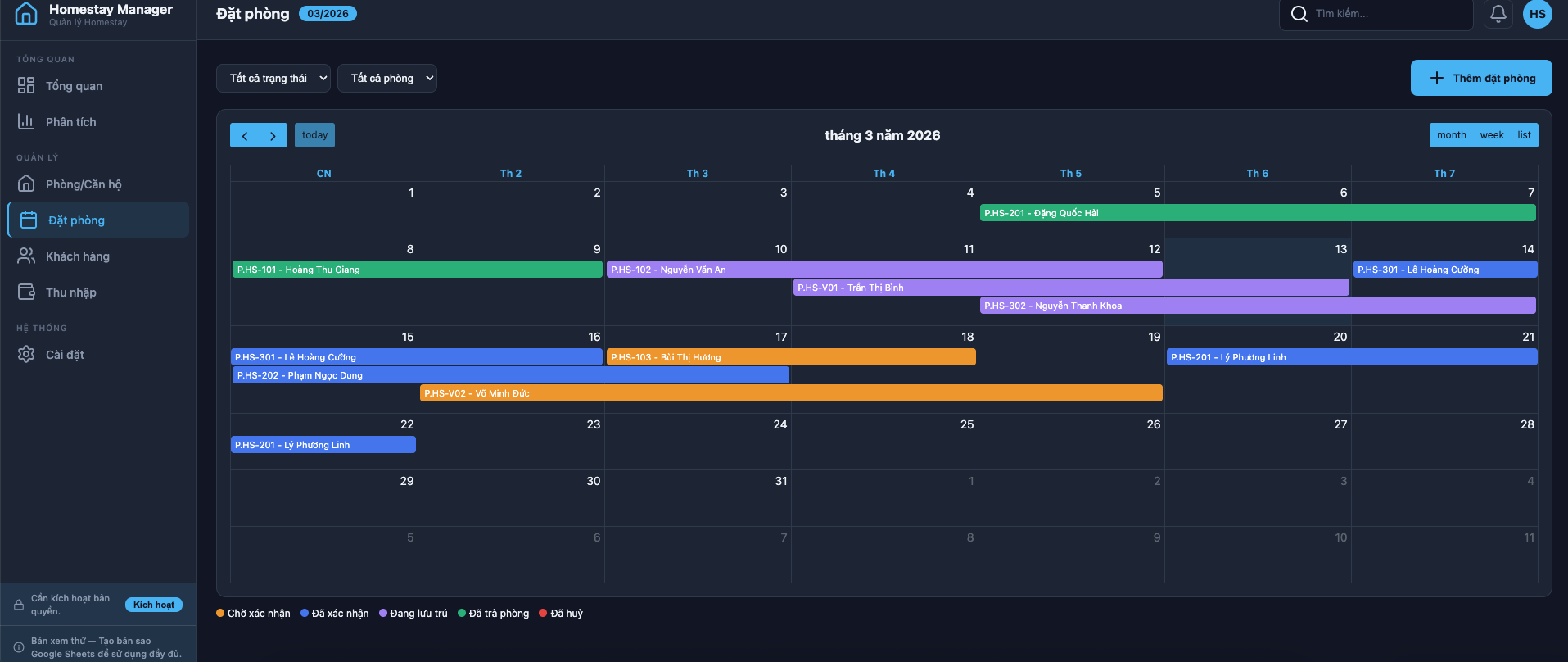Click the Thêm đặt phòng button
The image size is (1568, 662).
click(1480, 78)
